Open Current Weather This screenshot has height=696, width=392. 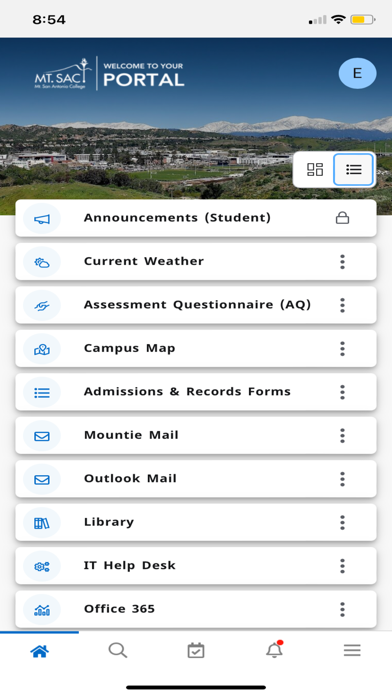196,261
